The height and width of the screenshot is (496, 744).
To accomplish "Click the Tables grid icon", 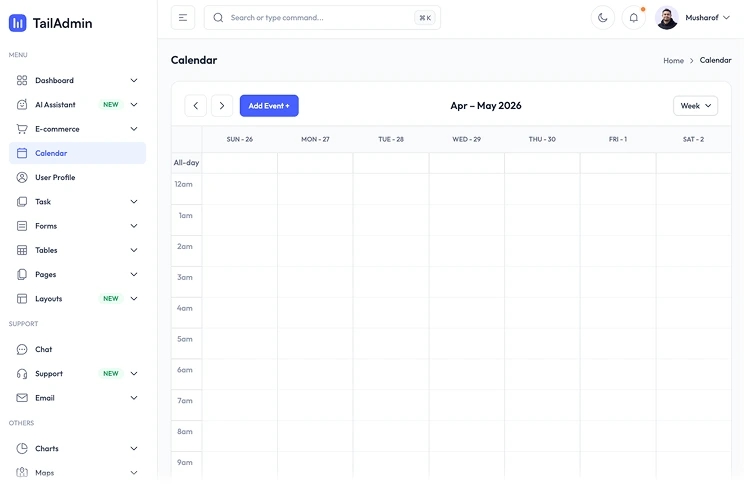I will tap(22, 250).
